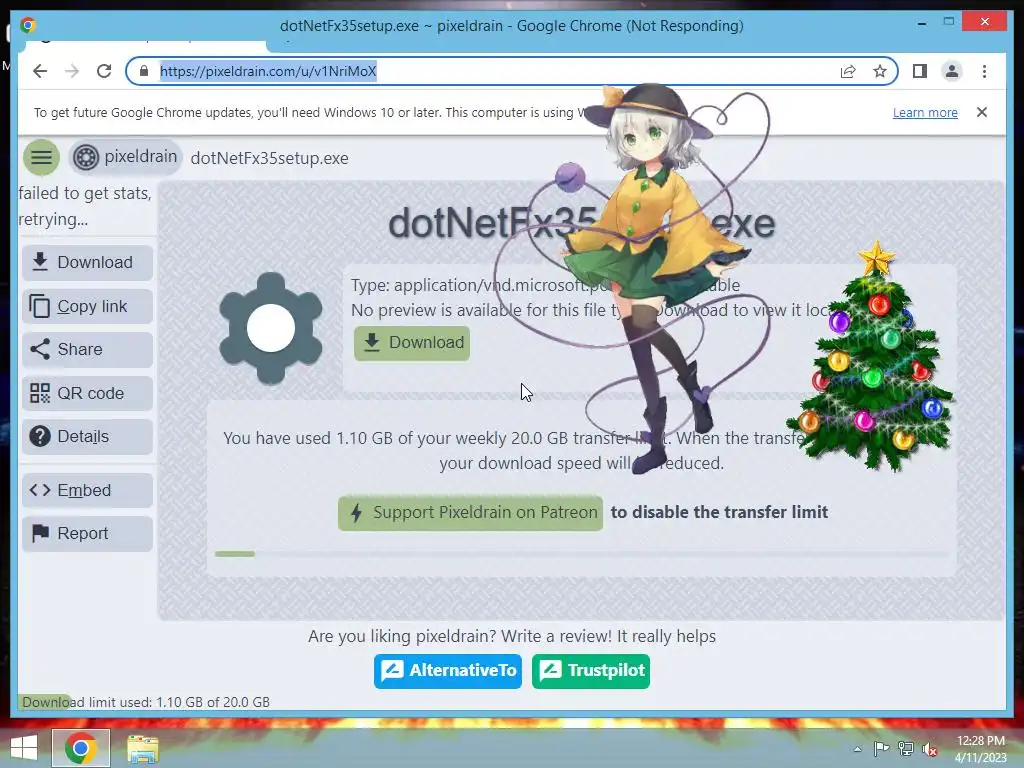Click the large gear file-type icon
Viewport: 1024px width, 768px height.
270,328
